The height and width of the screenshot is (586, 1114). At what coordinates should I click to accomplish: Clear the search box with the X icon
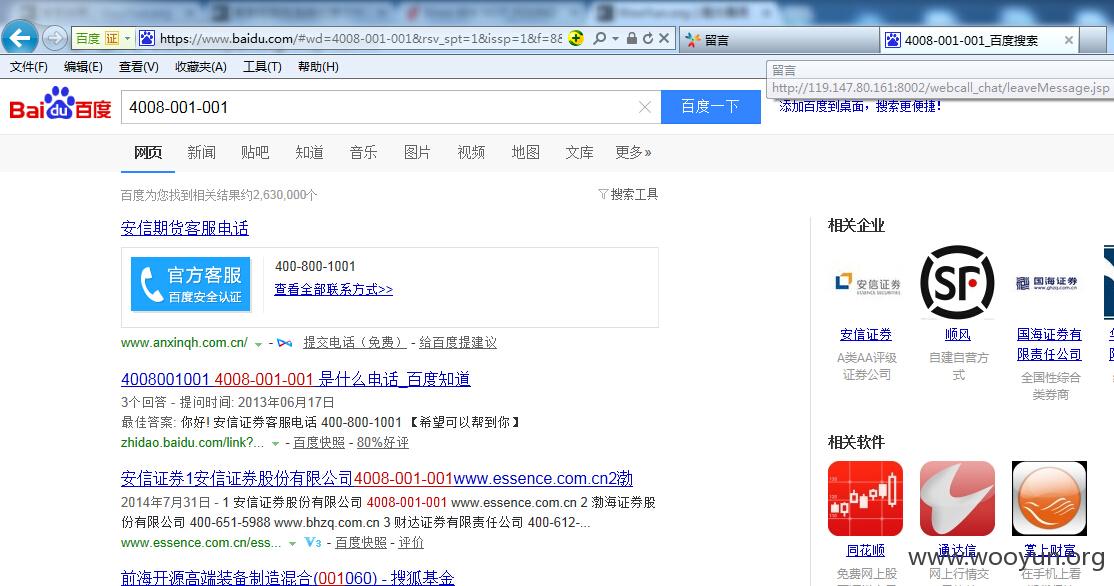tap(644, 107)
